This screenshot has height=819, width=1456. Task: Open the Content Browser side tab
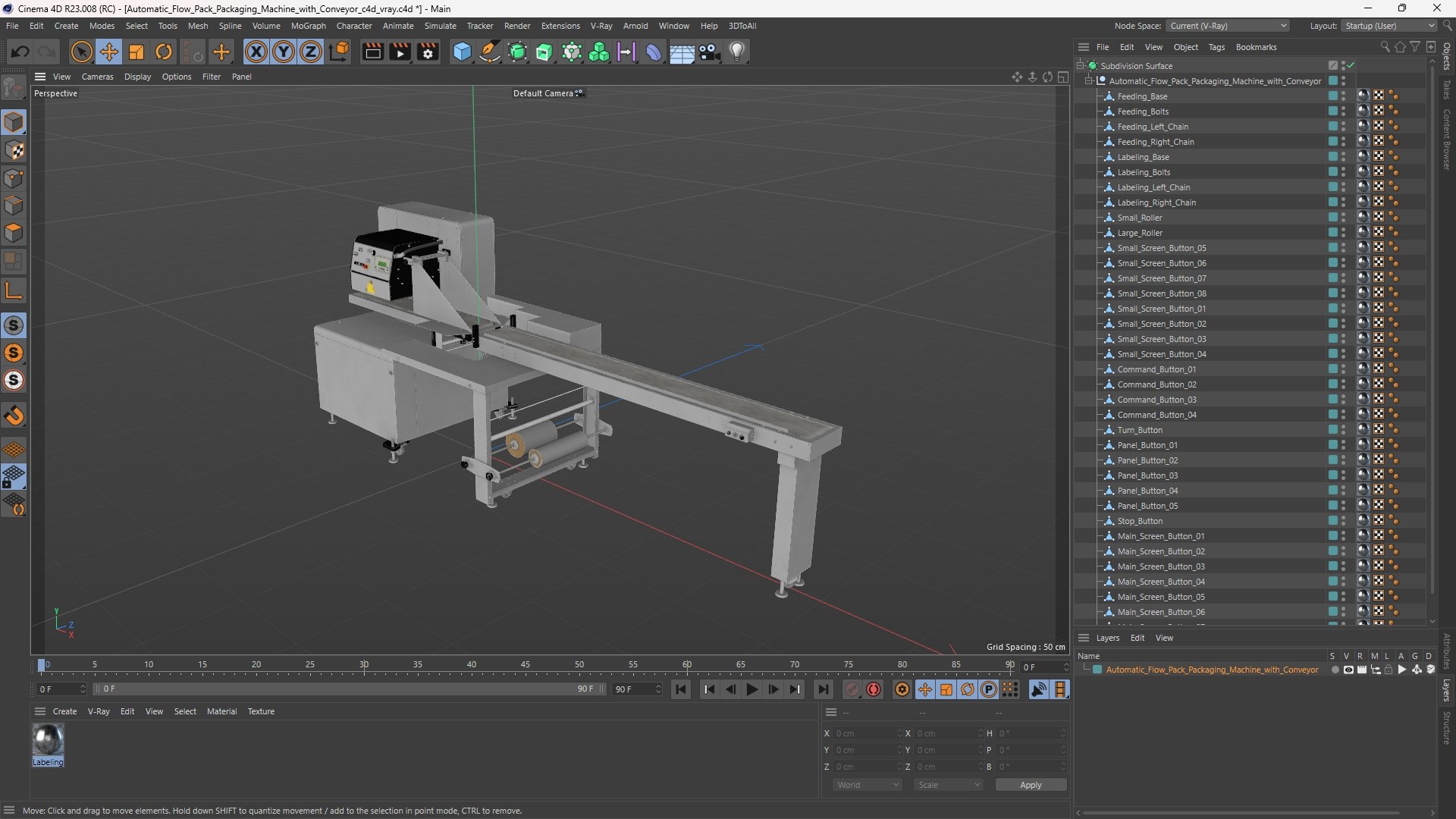click(1447, 139)
